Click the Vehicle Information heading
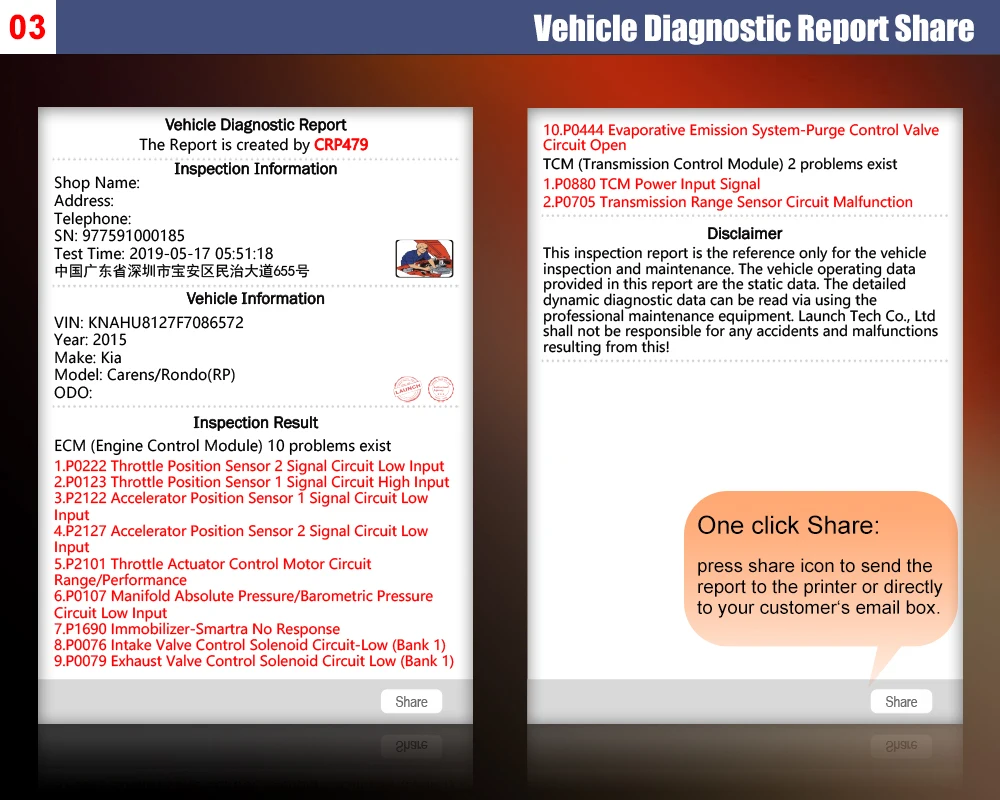The height and width of the screenshot is (800, 1000). click(255, 299)
